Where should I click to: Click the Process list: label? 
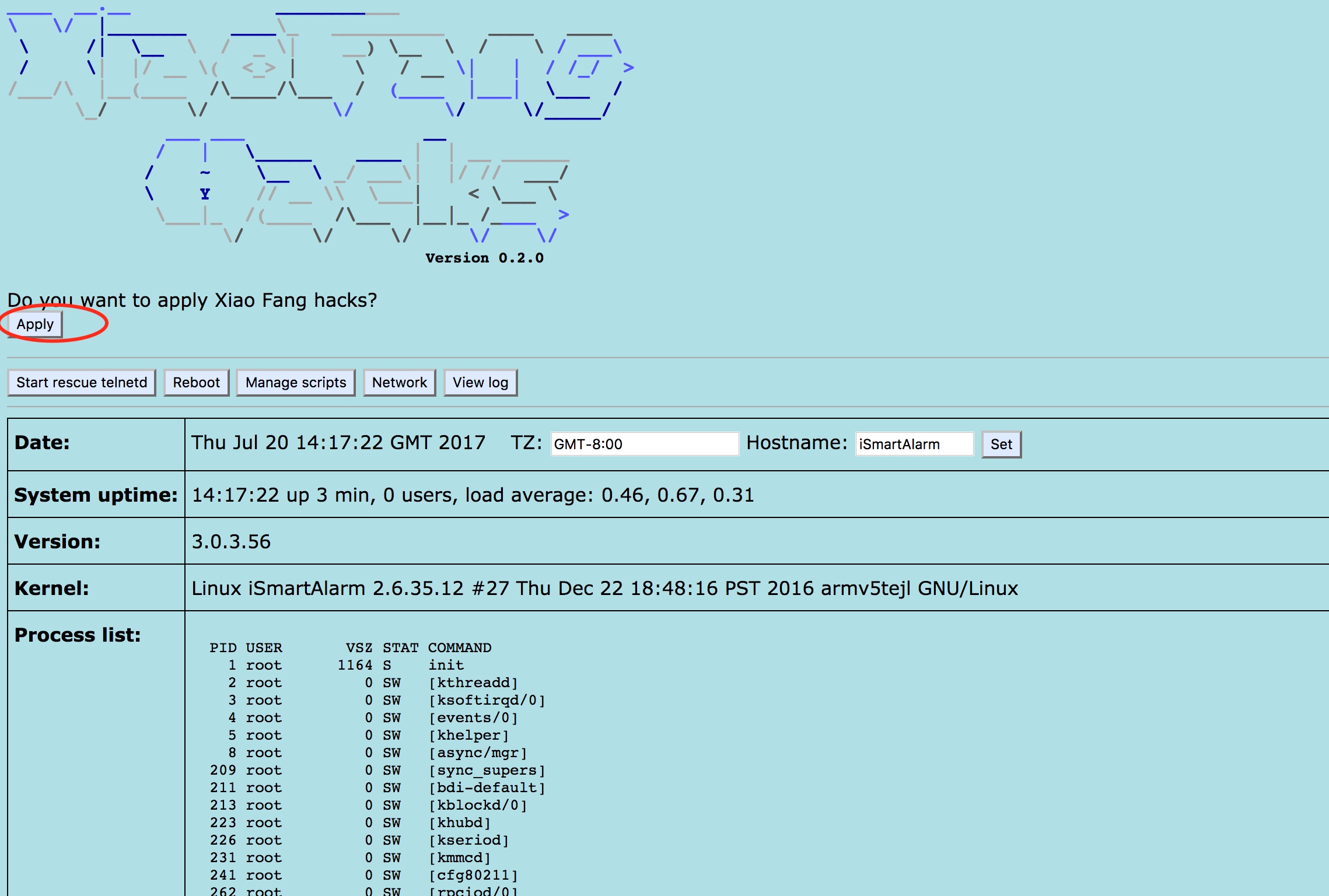(78, 635)
